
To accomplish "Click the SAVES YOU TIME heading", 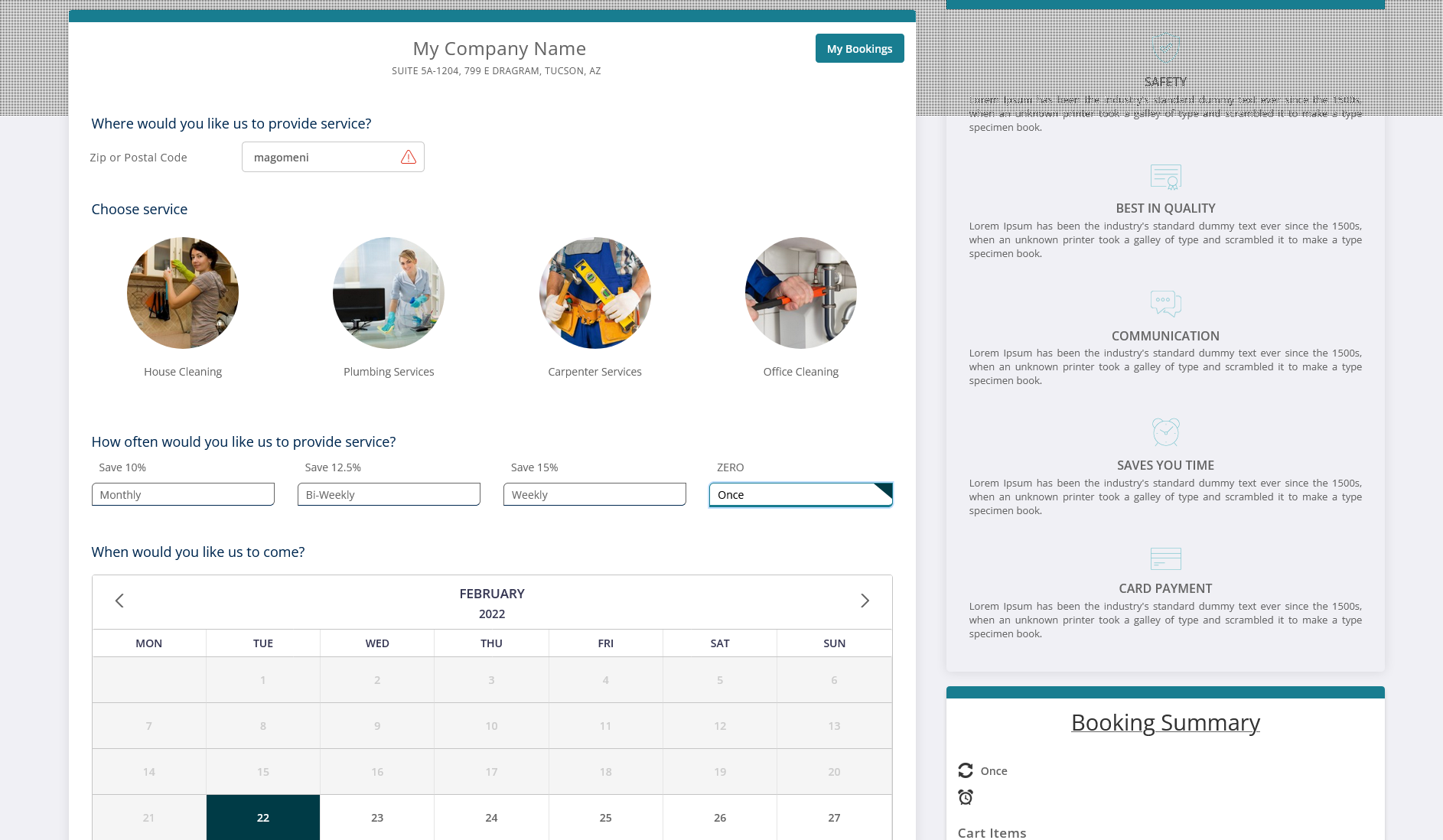I will [1165, 465].
